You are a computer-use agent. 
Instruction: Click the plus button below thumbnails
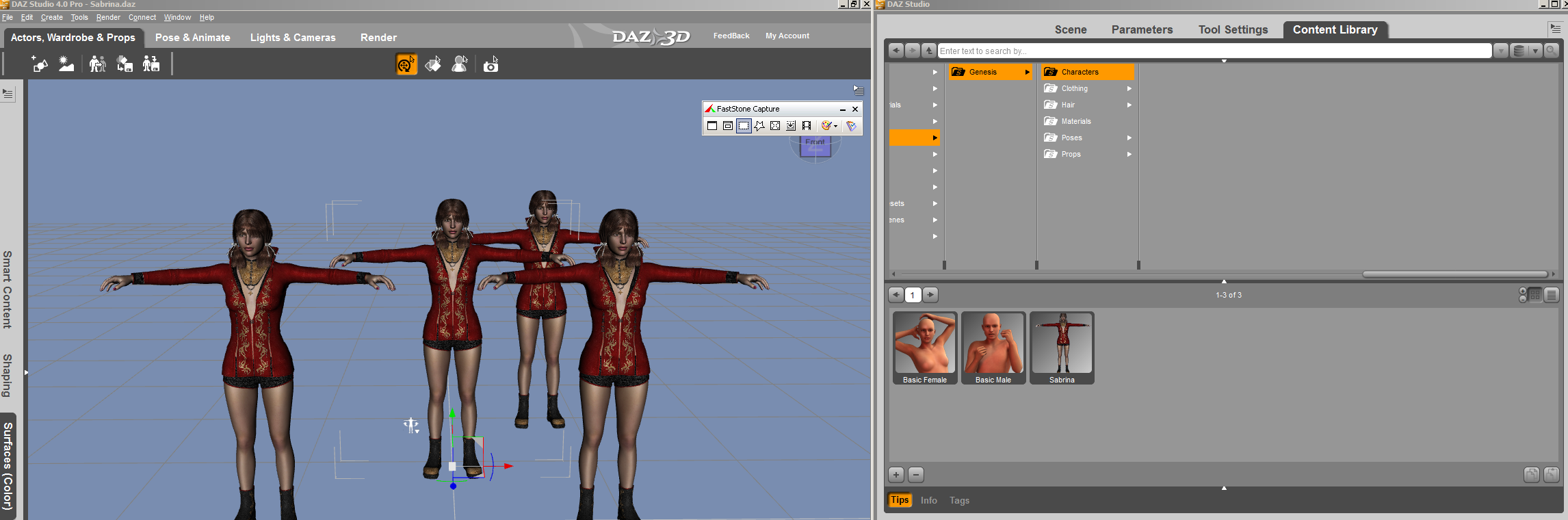(x=896, y=475)
